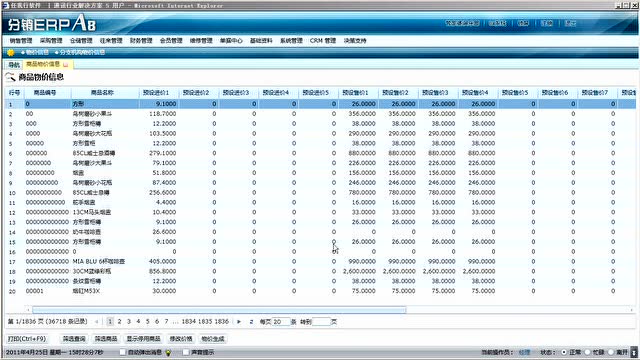The height and width of the screenshot is (360, 640).
Task: Click the 筛选查询 button
Action: (x=74, y=339)
